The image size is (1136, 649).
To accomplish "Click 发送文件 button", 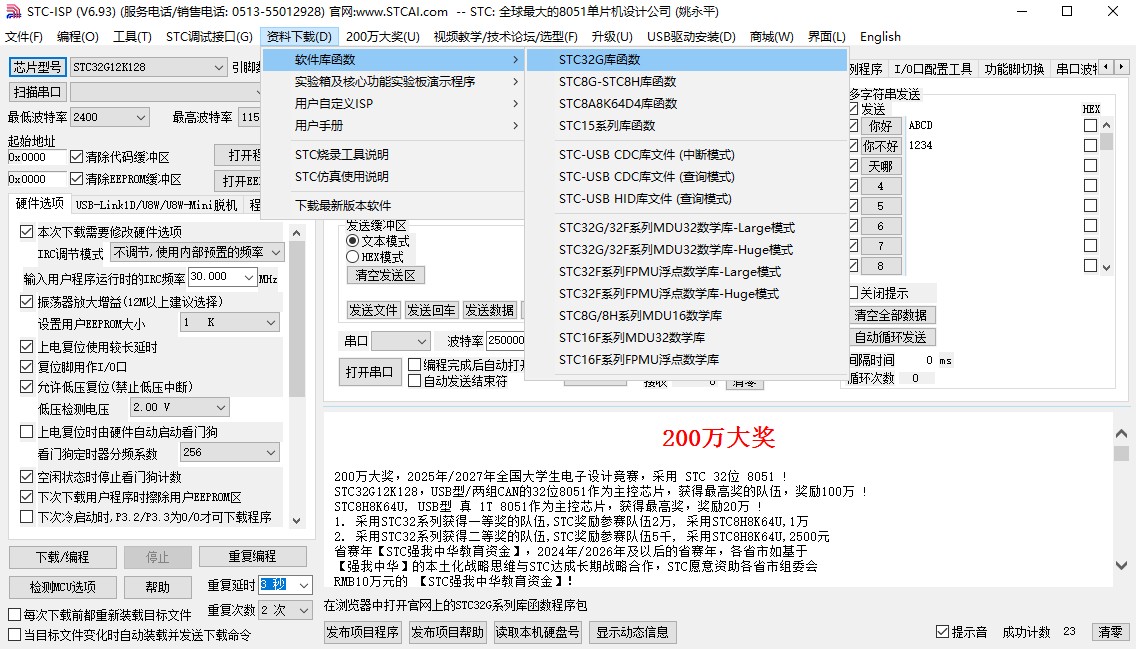I will (373, 310).
